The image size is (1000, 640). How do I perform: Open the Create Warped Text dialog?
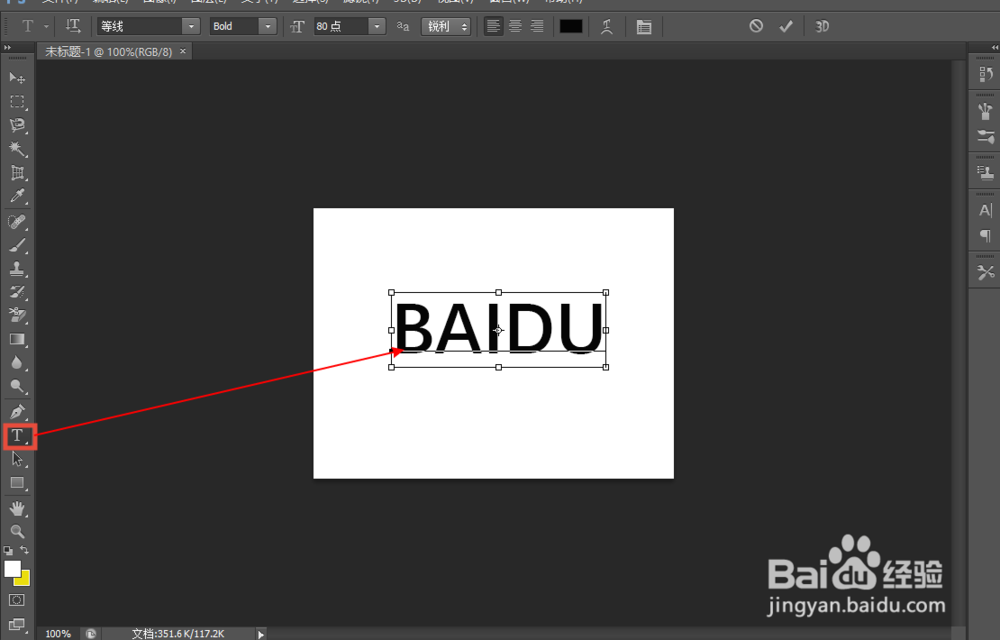607,26
